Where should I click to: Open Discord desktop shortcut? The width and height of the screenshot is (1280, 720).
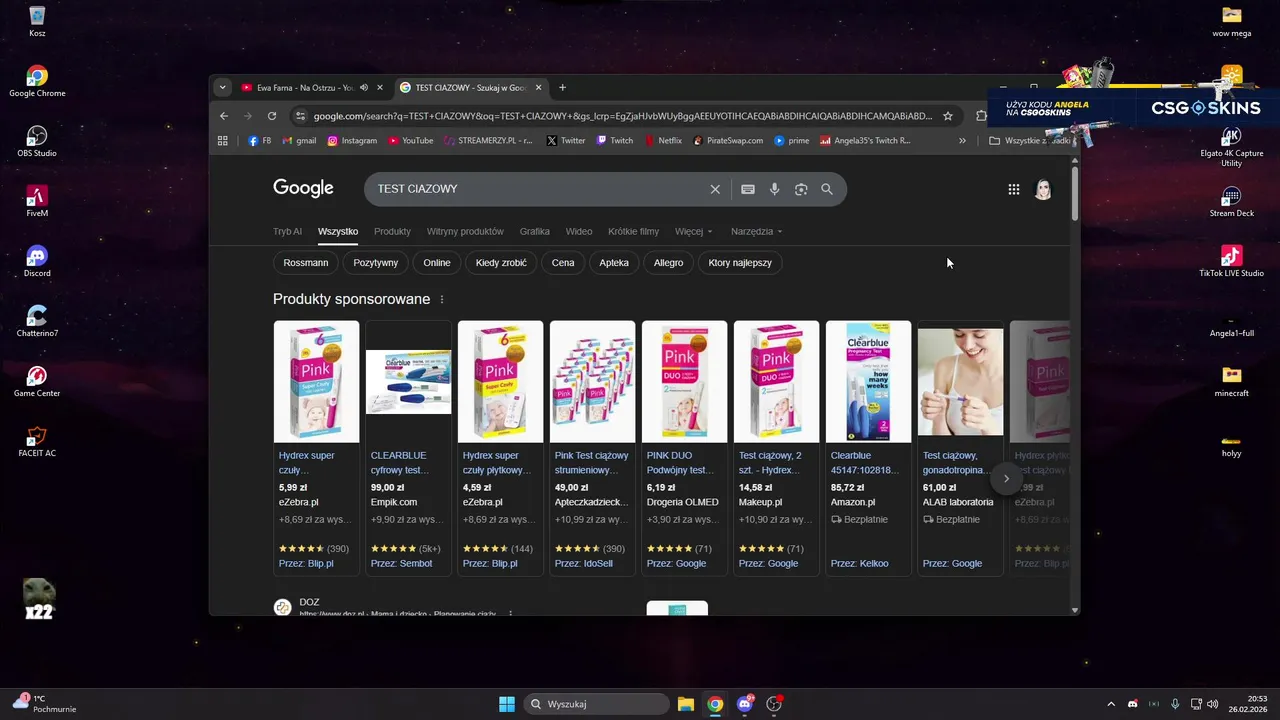(x=37, y=261)
